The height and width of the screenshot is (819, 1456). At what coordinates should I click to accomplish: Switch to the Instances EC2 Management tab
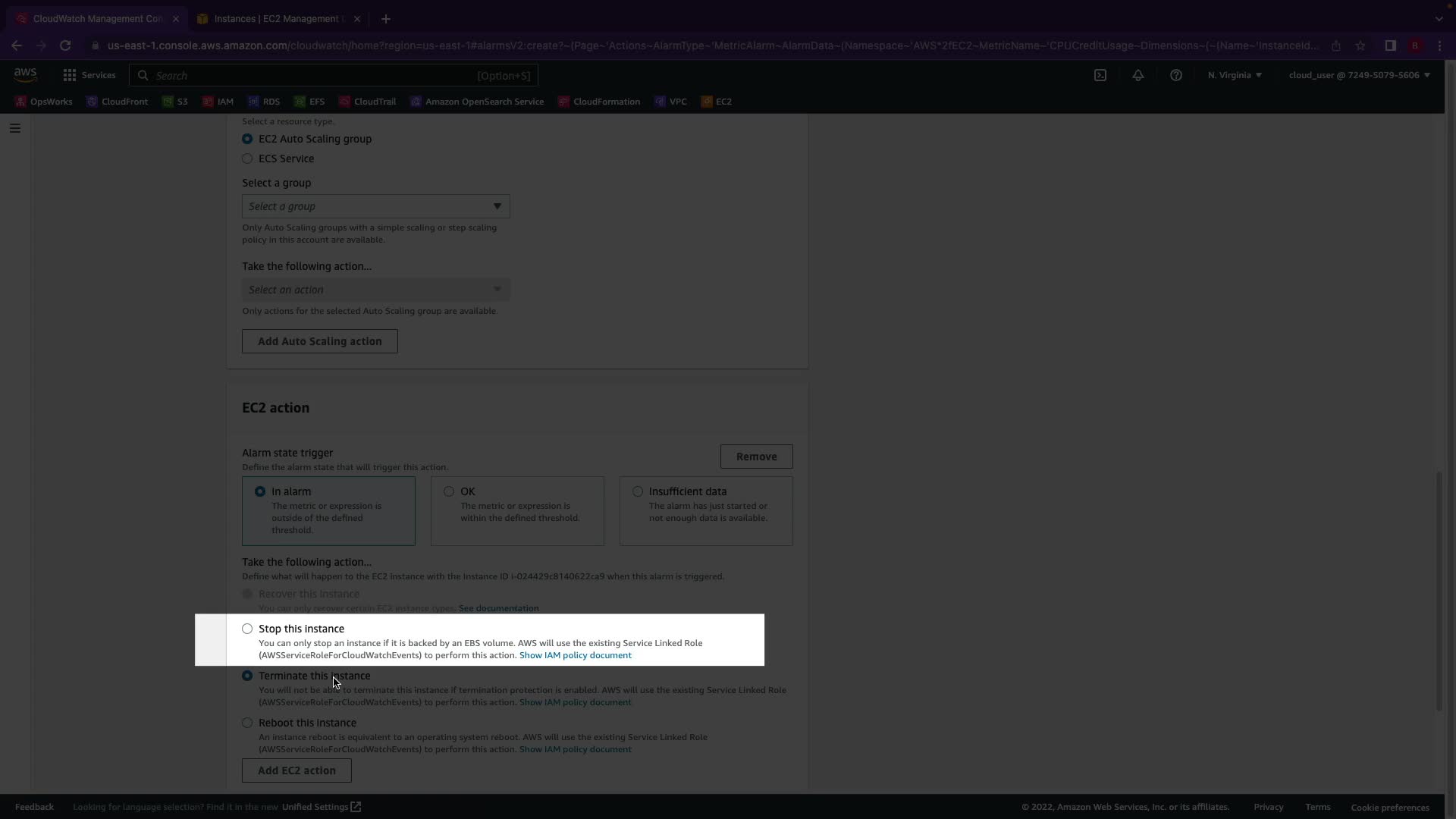(277, 19)
